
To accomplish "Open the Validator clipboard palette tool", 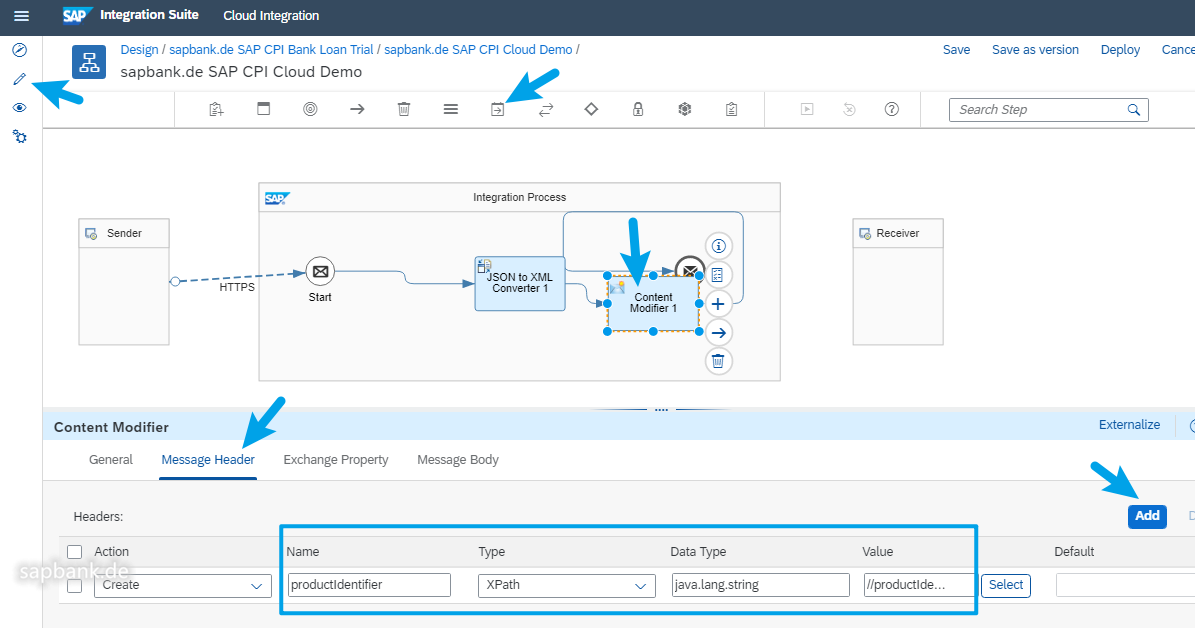I will pyautogui.click(x=732, y=109).
